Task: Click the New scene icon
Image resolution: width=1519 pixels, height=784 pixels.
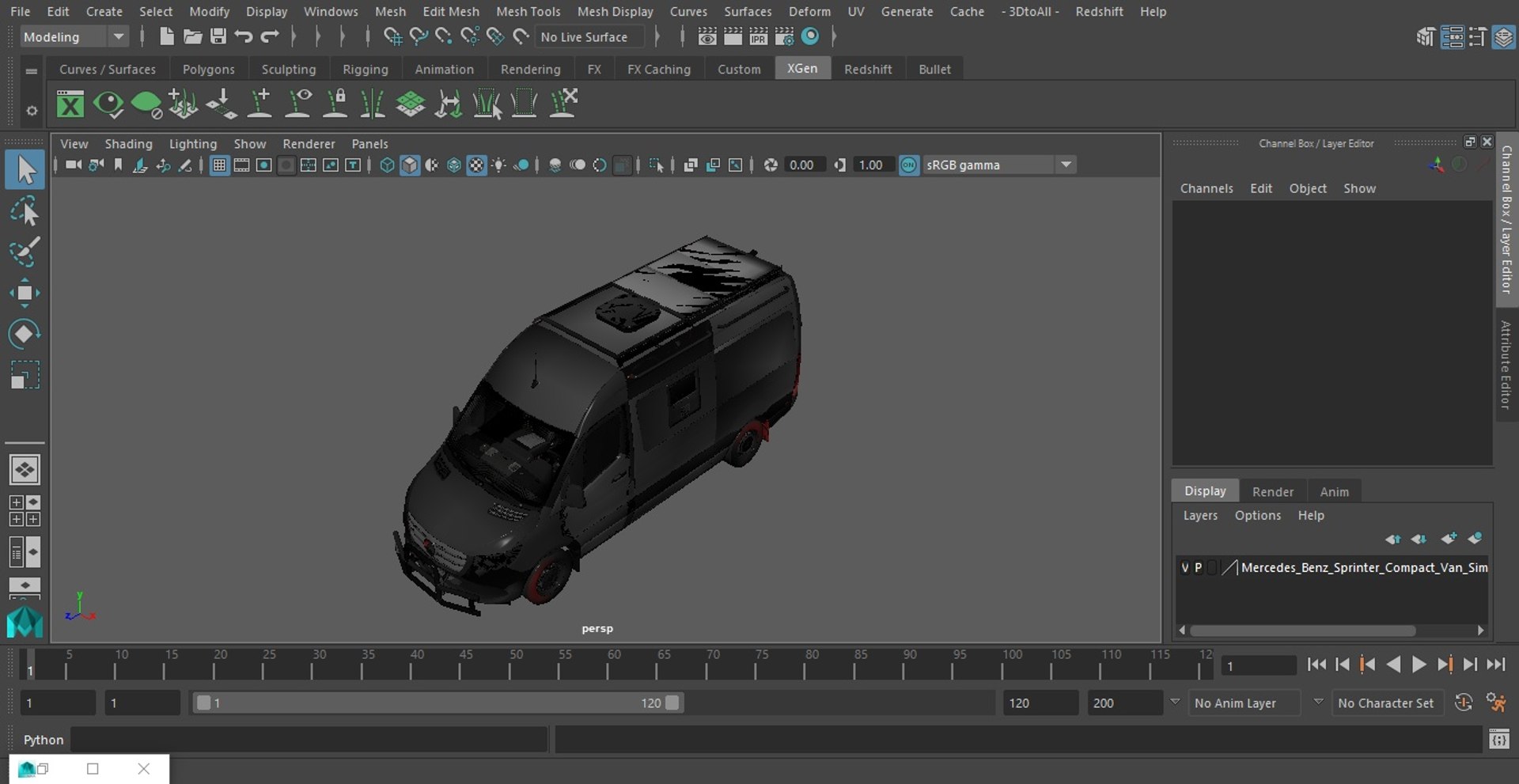Action: pos(166,36)
